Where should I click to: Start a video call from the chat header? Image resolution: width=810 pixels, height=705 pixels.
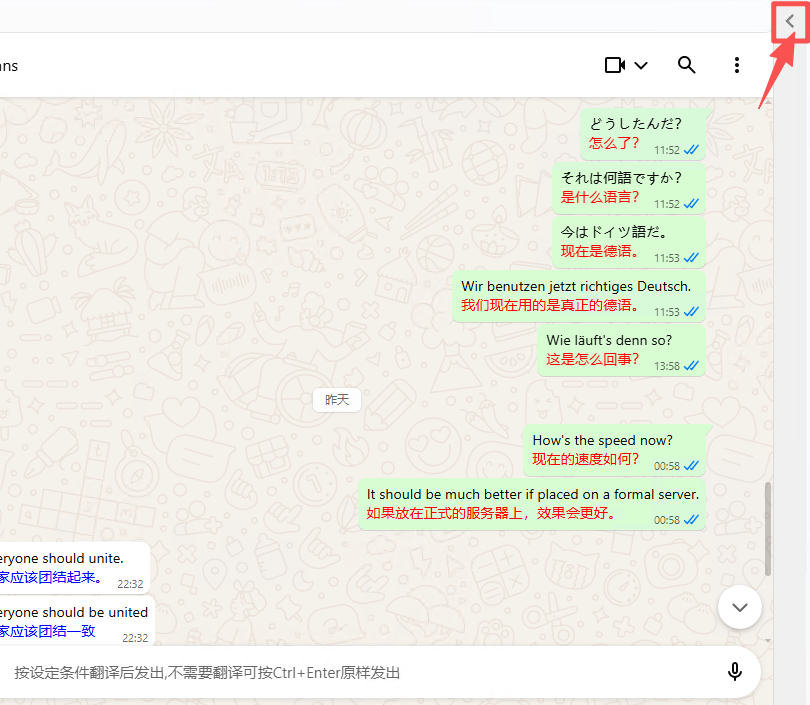(614, 65)
